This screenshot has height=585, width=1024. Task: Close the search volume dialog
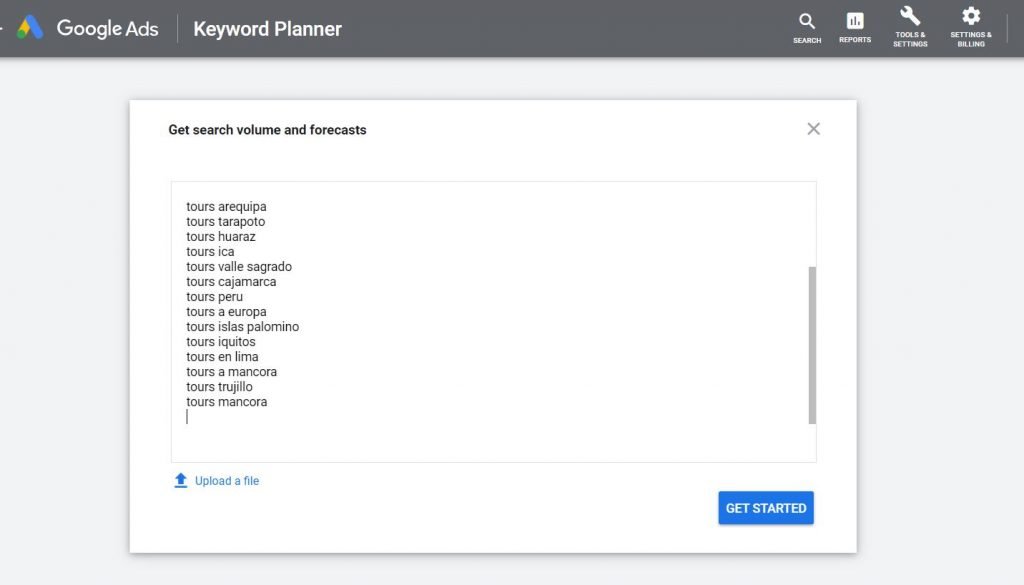coord(813,129)
